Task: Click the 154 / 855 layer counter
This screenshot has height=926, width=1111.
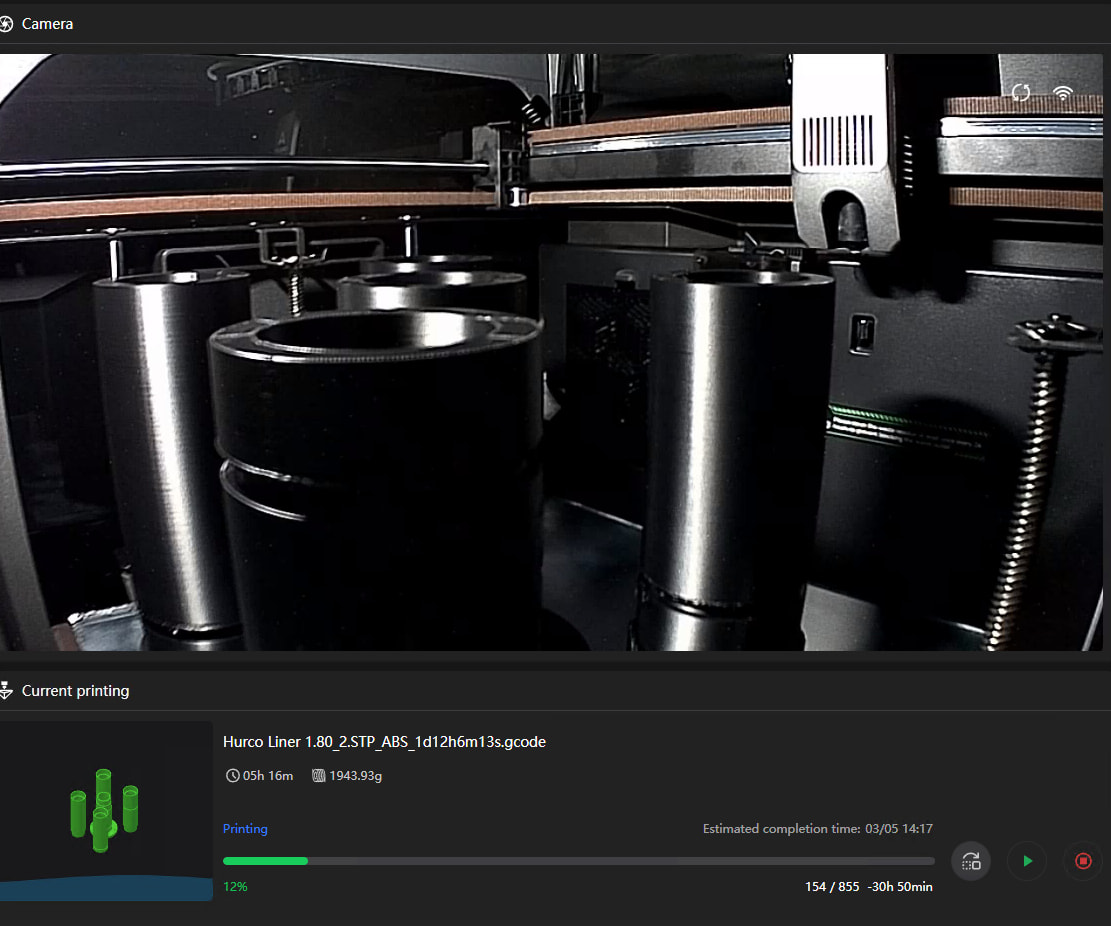Action: pos(832,887)
